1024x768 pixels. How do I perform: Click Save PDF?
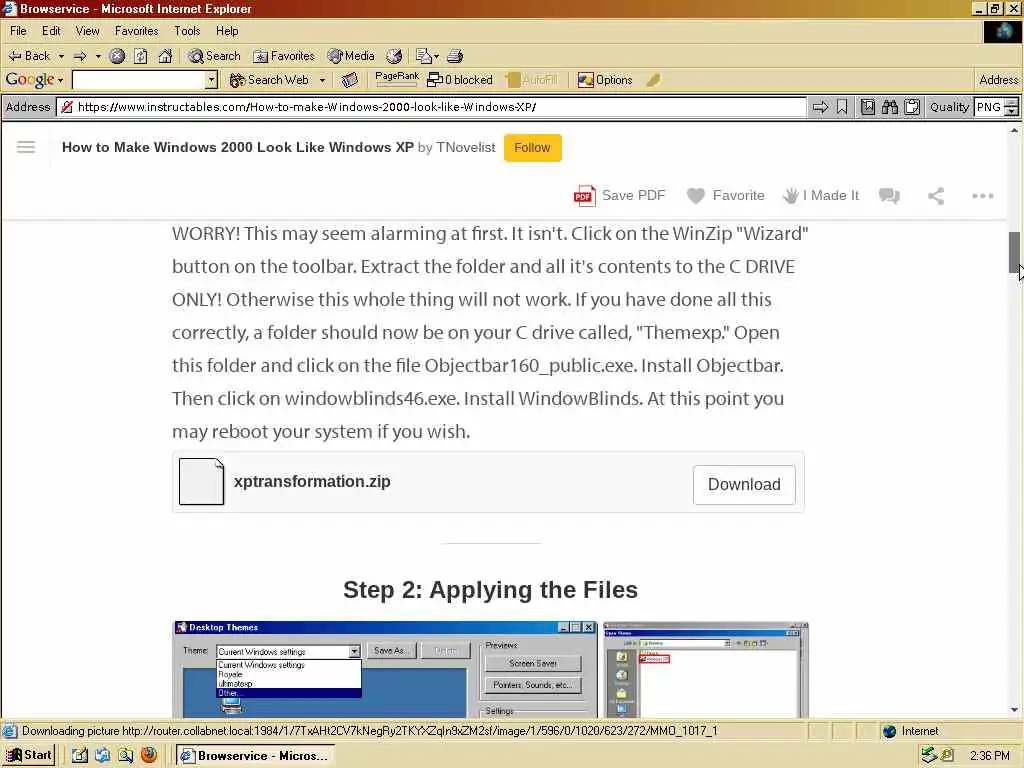click(619, 195)
